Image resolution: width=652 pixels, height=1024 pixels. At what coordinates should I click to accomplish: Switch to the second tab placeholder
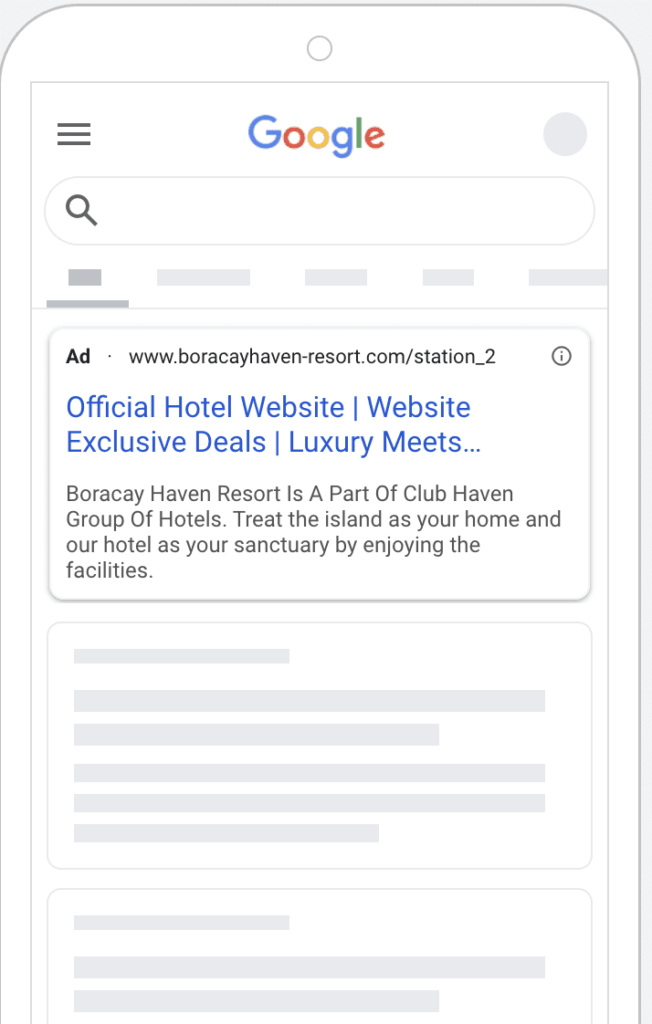coord(203,278)
